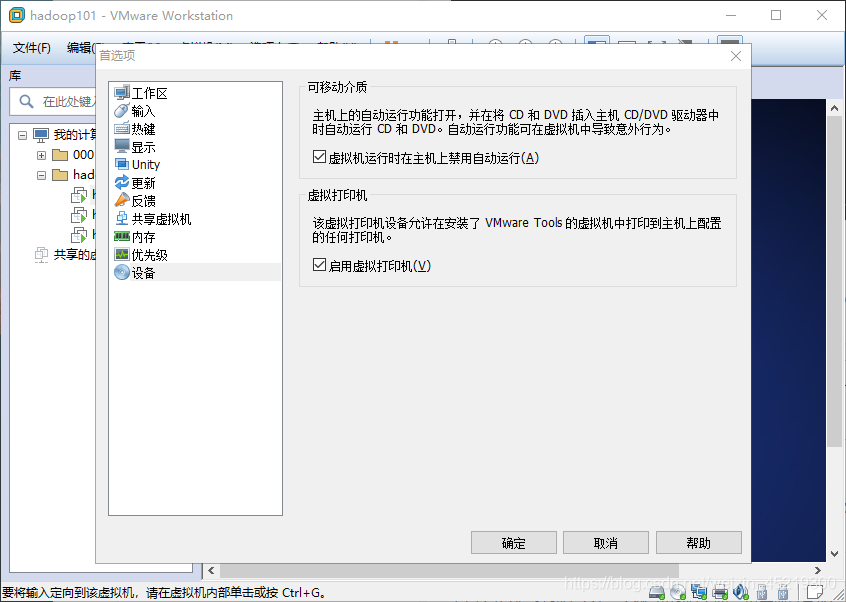The width and height of the screenshot is (846, 602).
Task: Select the 共享虚拟机 preferences item
Action: click(156, 218)
